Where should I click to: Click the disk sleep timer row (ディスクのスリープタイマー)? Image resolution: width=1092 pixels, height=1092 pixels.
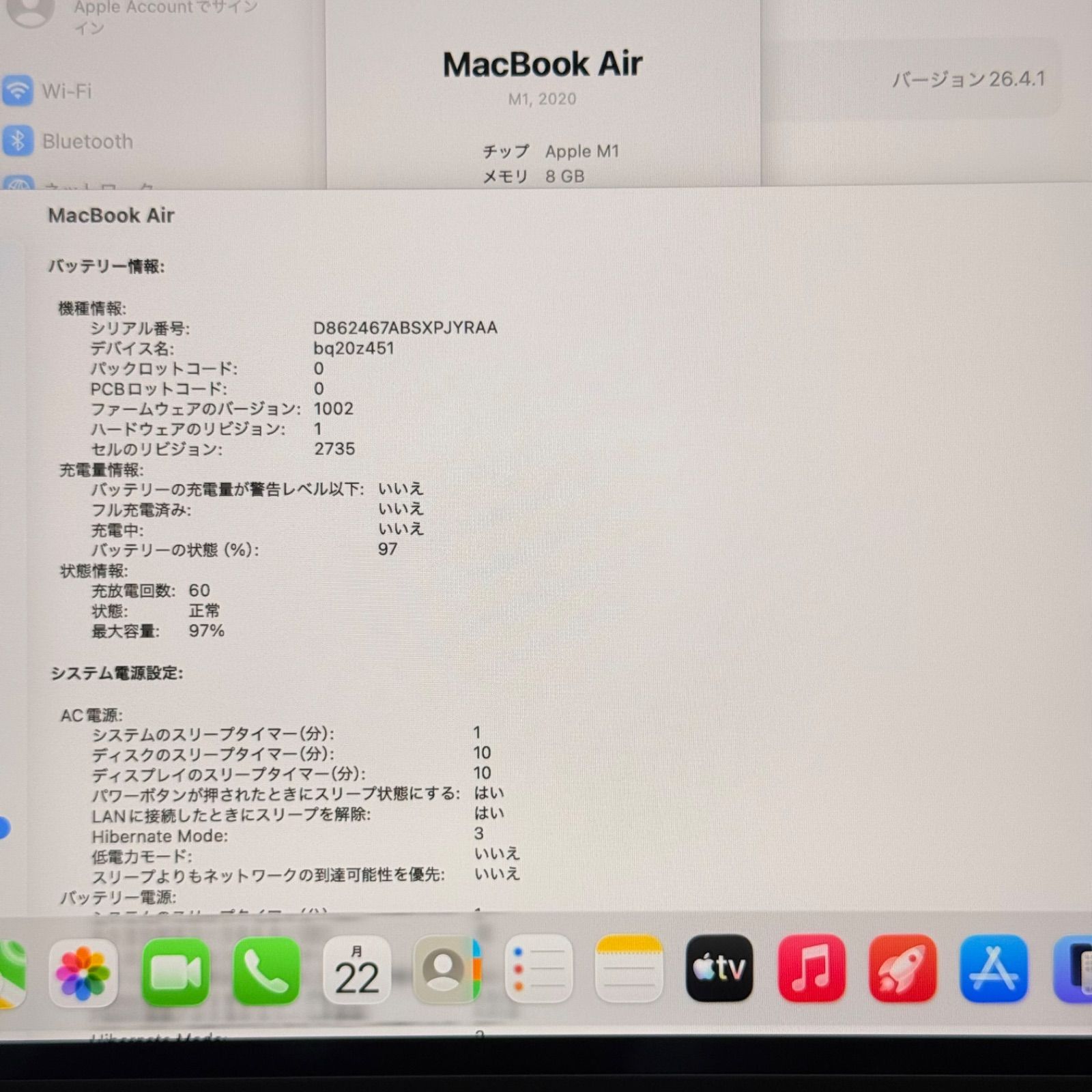click(x=291, y=753)
